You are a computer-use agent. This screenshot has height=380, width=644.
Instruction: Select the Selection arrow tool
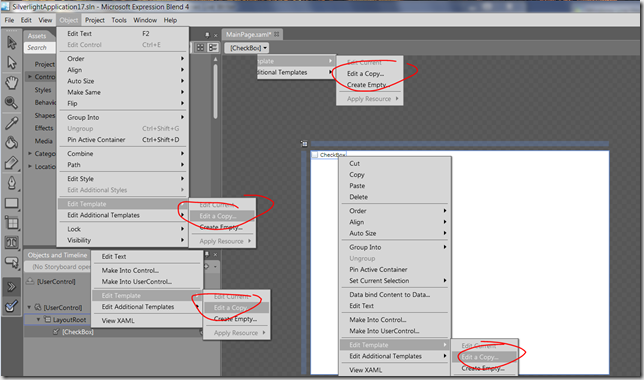(x=12, y=43)
